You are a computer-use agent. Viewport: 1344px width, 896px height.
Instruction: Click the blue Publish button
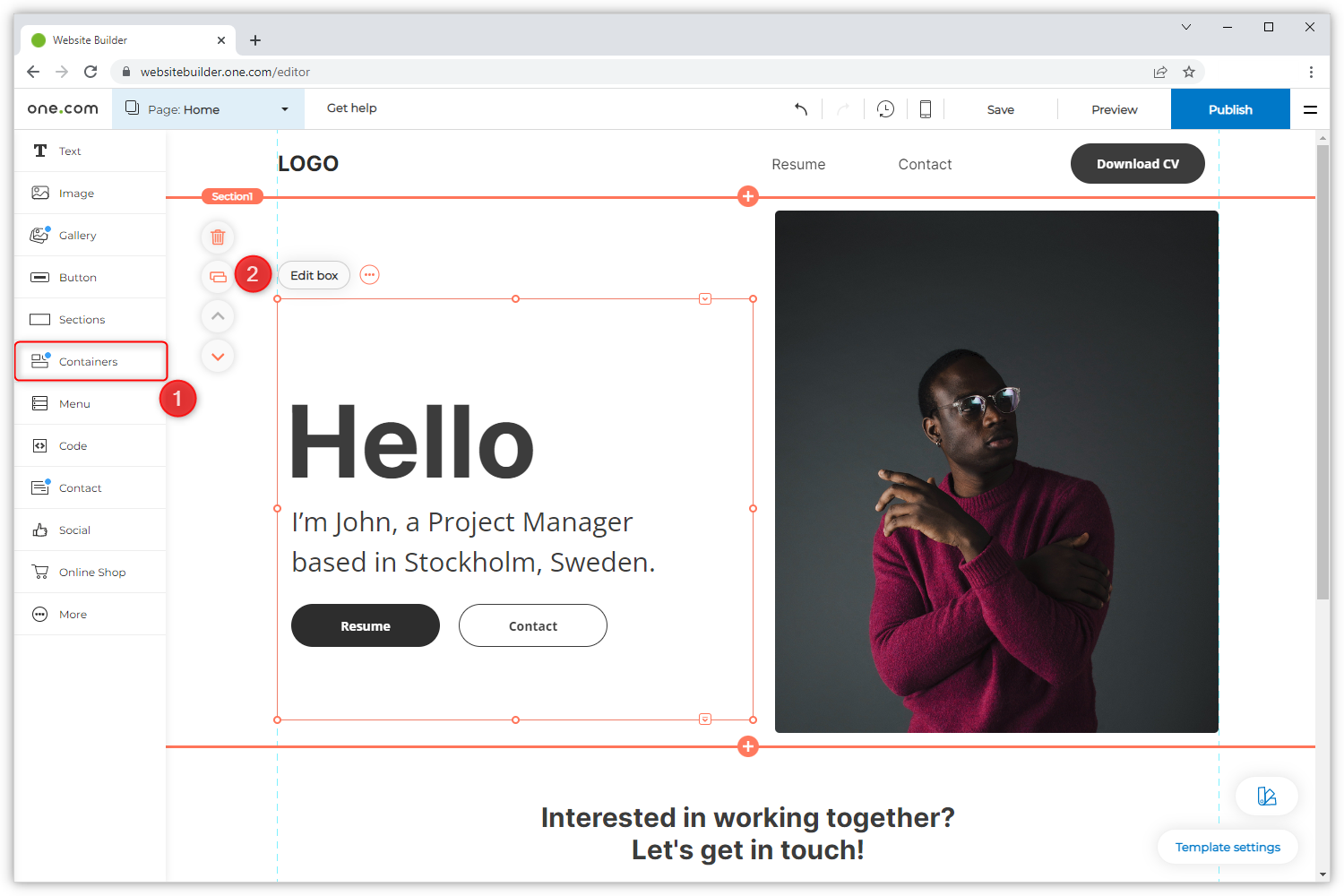coord(1229,109)
